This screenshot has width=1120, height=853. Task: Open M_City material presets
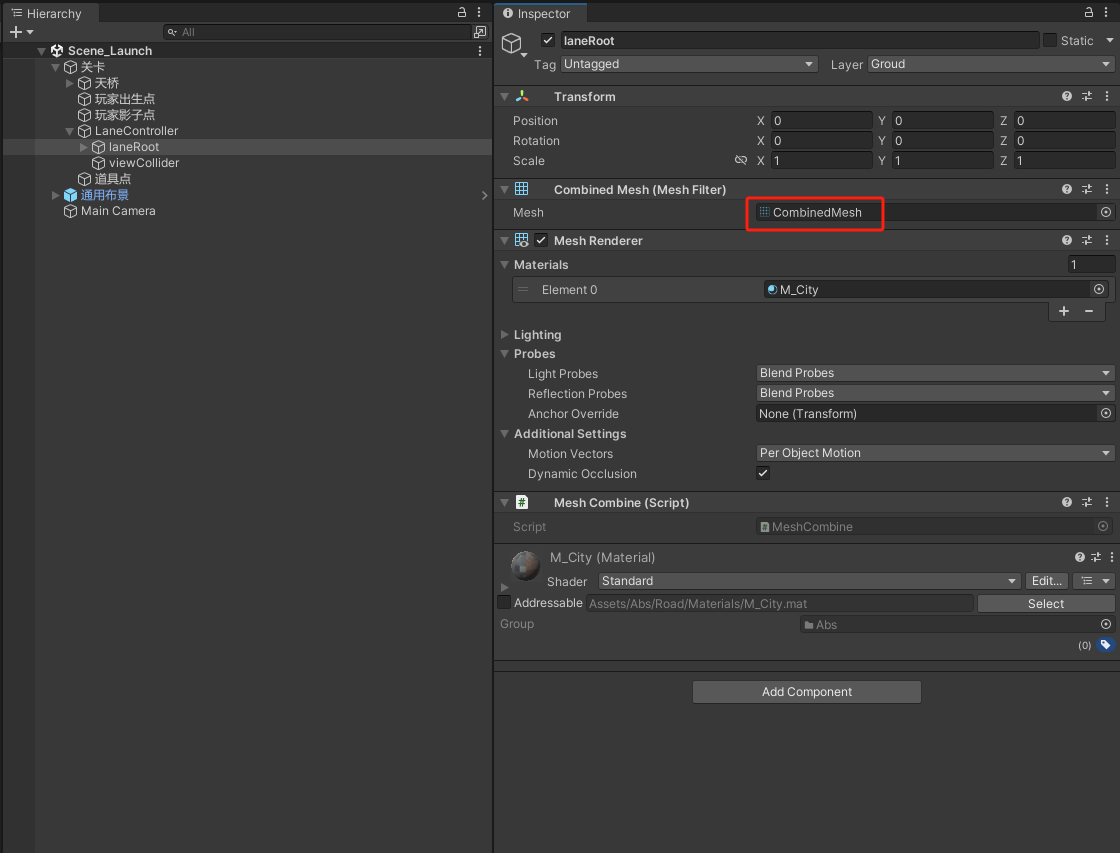(x=1096, y=557)
